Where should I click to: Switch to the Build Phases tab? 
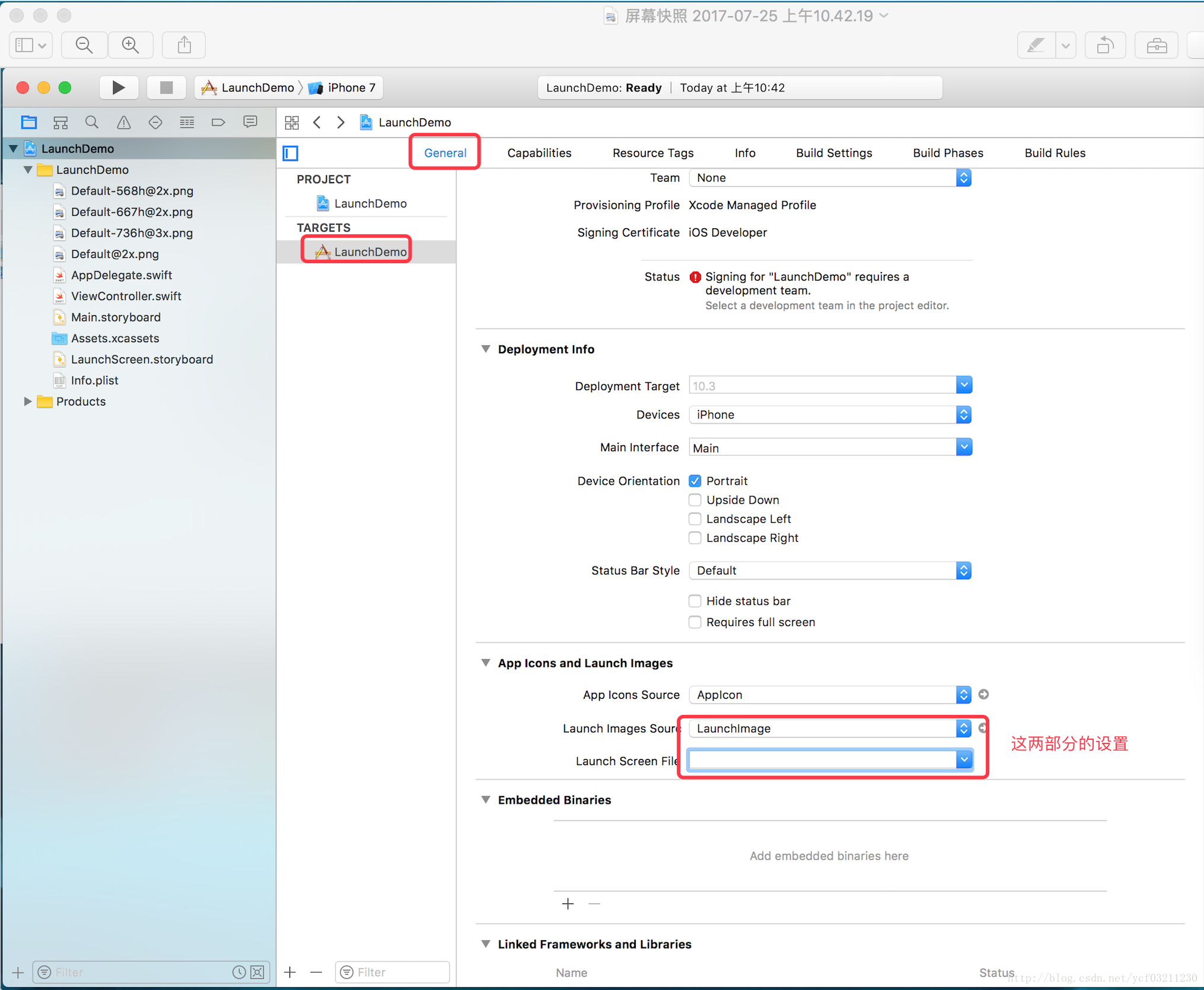point(948,153)
